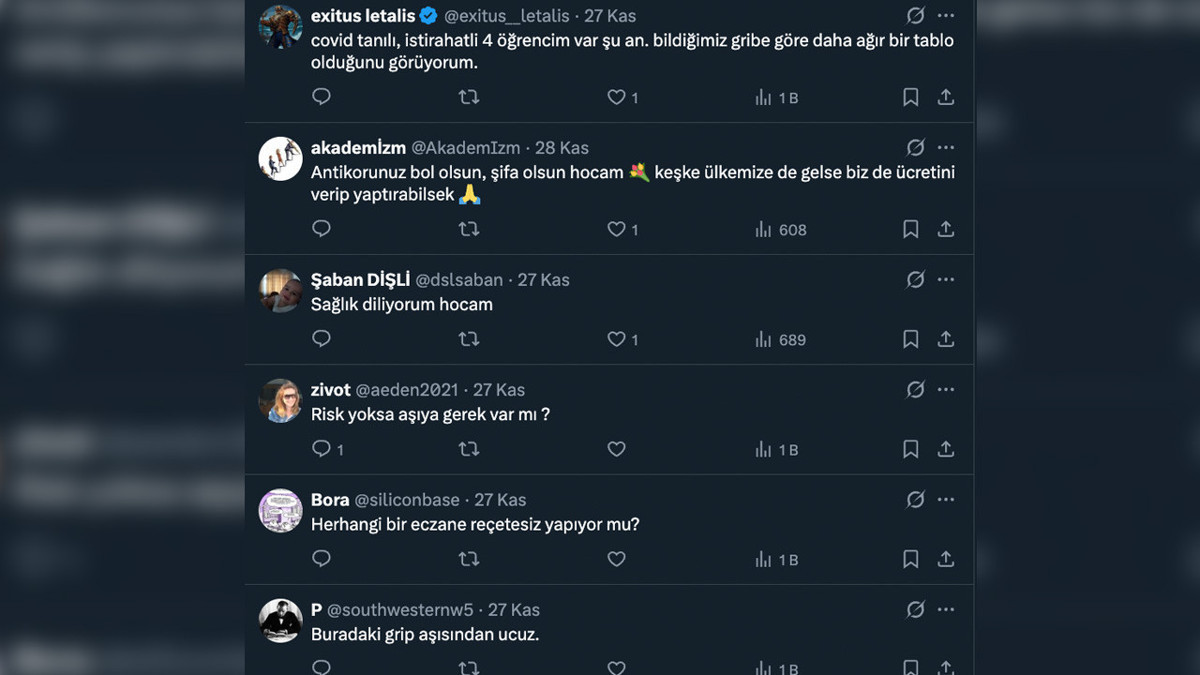Retweet Bora's pharmacy question
Viewport: 1200px width, 675px height.
coord(468,559)
